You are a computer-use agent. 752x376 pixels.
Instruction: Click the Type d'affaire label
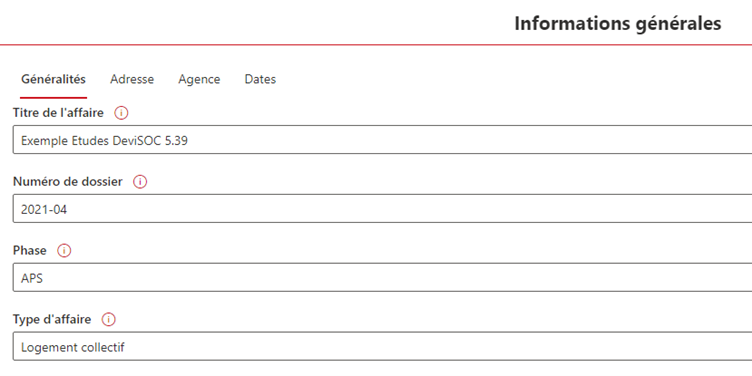click(52, 319)
